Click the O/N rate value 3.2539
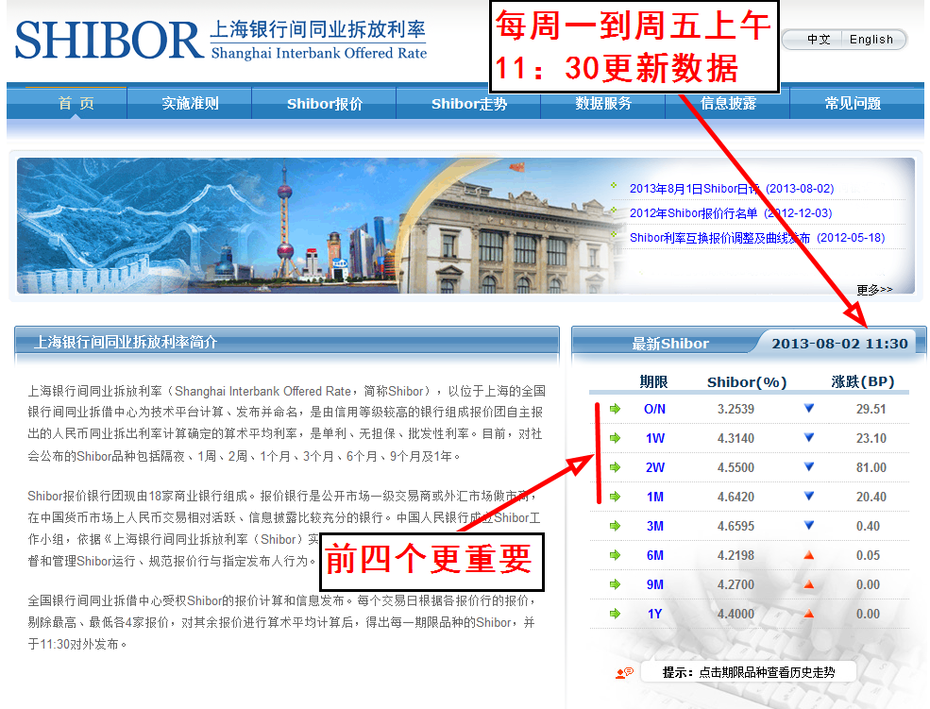This screenshot has width=930, height=709. pos(735,409)
